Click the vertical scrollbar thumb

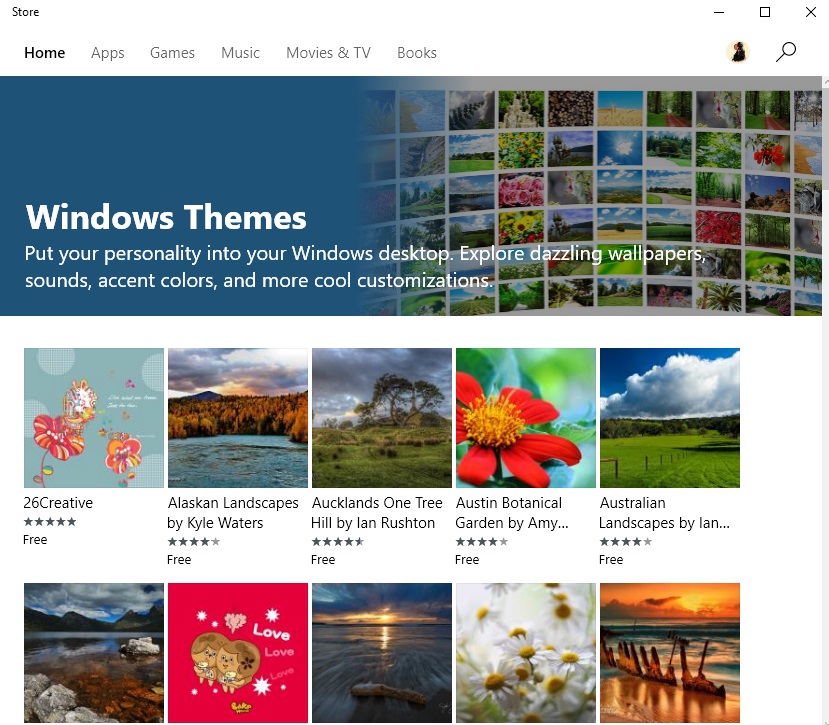click(825, 139)
